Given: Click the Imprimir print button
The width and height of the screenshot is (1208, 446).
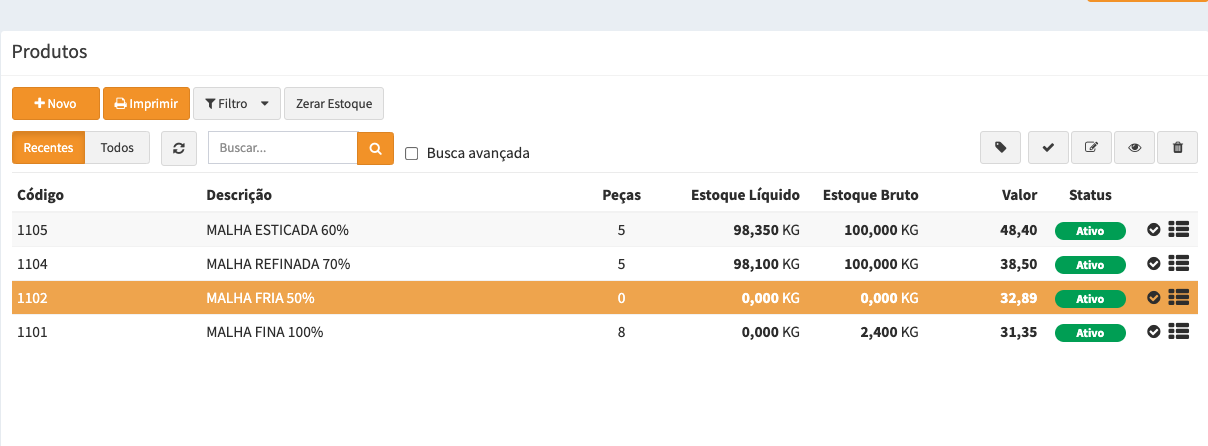Looking at the screenshot, I should pos(146,103).
